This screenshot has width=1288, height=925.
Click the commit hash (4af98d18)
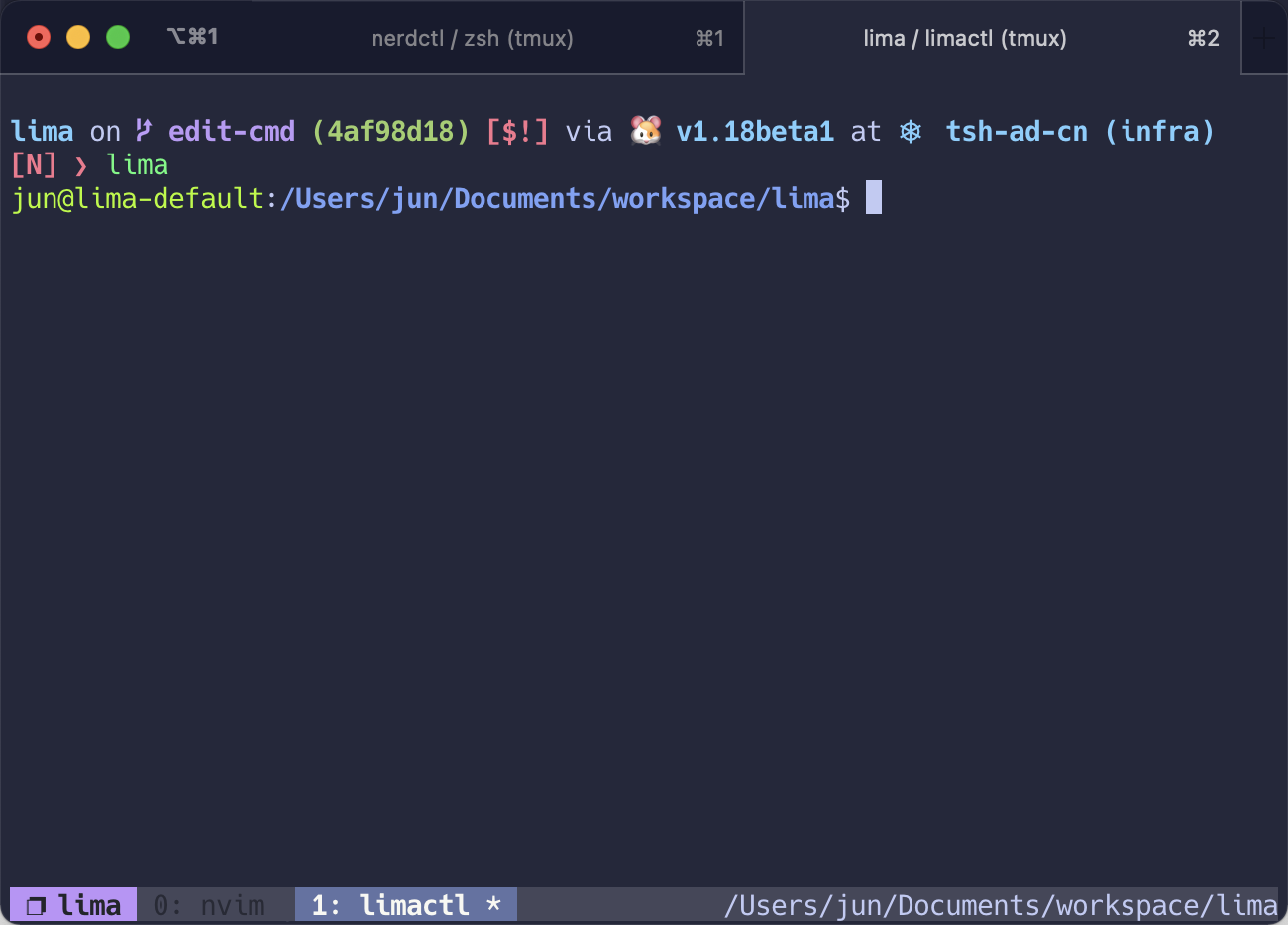click(x=390, y=131)
